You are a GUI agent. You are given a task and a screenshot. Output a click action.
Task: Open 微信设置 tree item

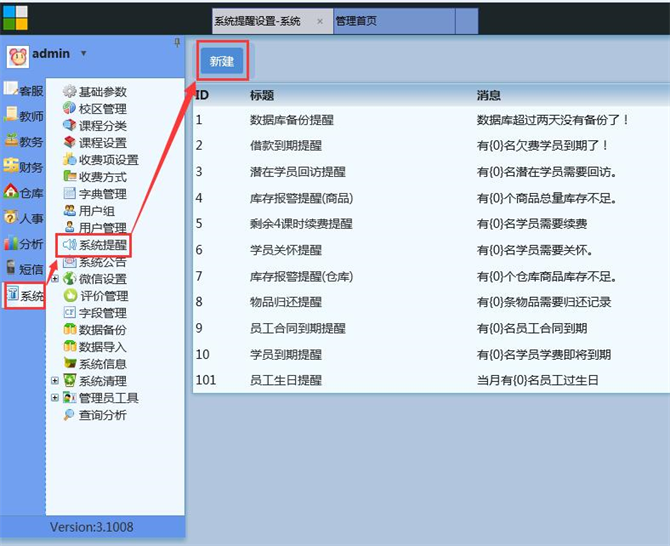(x=94, y=279)
